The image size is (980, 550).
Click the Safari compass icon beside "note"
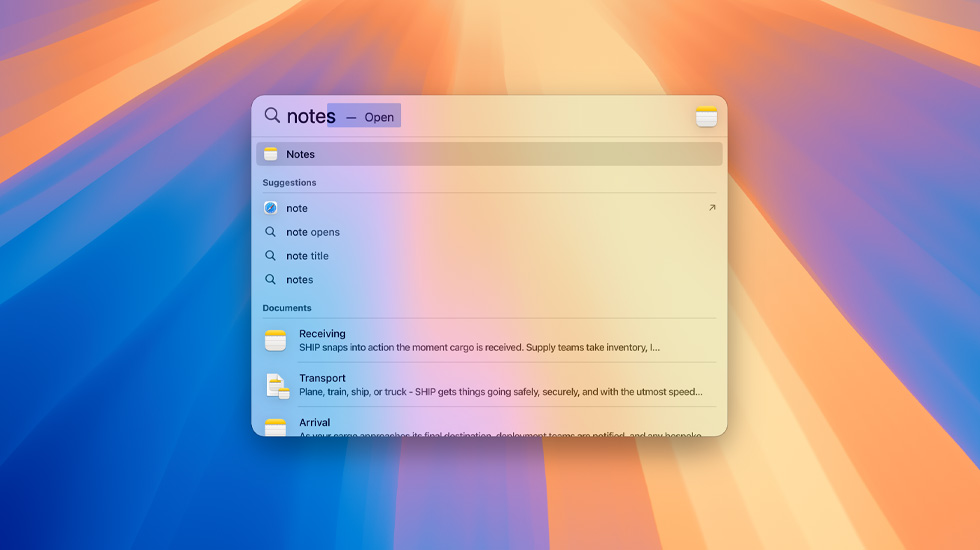270,208
